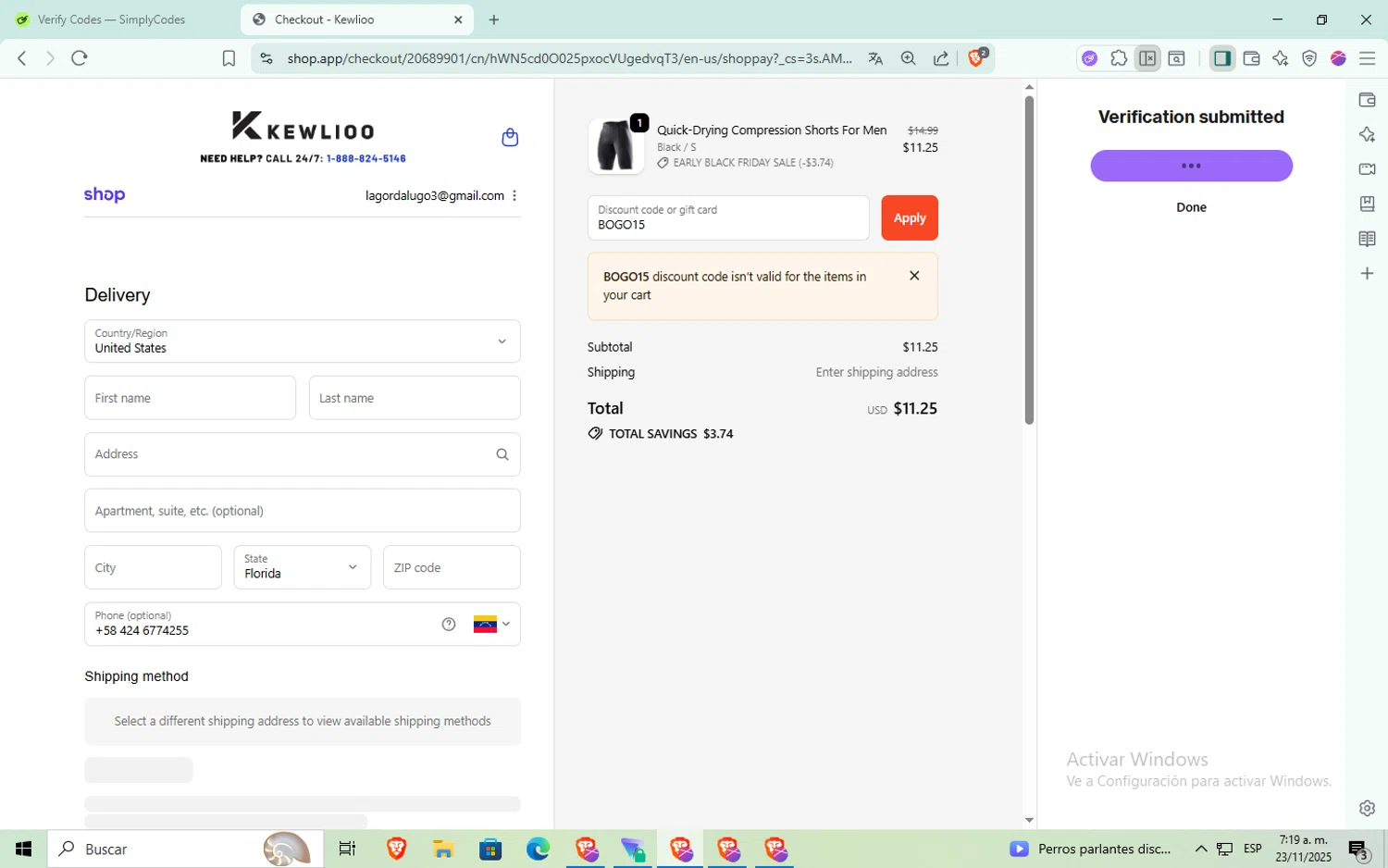Apply the discount code
This screenshot has width=1388, height=868.
pos(909,217)
